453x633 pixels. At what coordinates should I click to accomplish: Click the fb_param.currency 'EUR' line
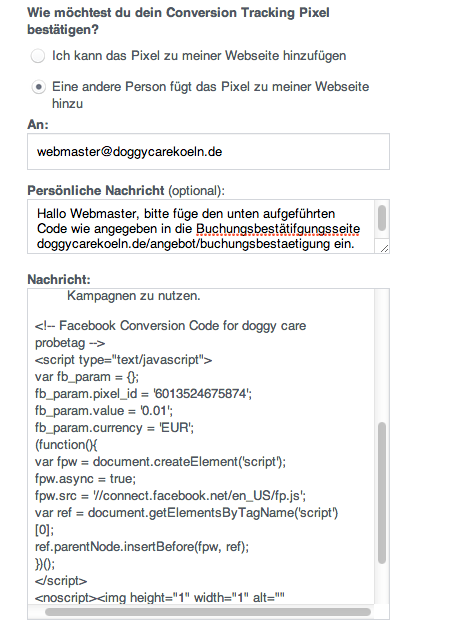coord(114,428)
